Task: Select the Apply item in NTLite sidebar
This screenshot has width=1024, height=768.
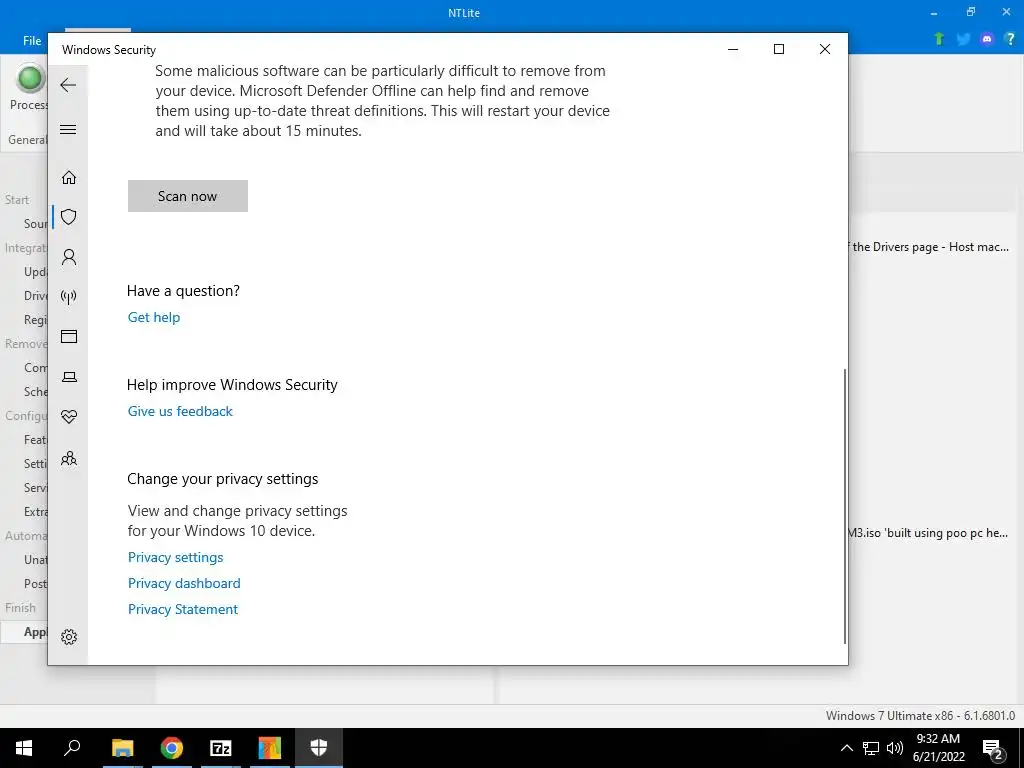Action: [25, 632]
